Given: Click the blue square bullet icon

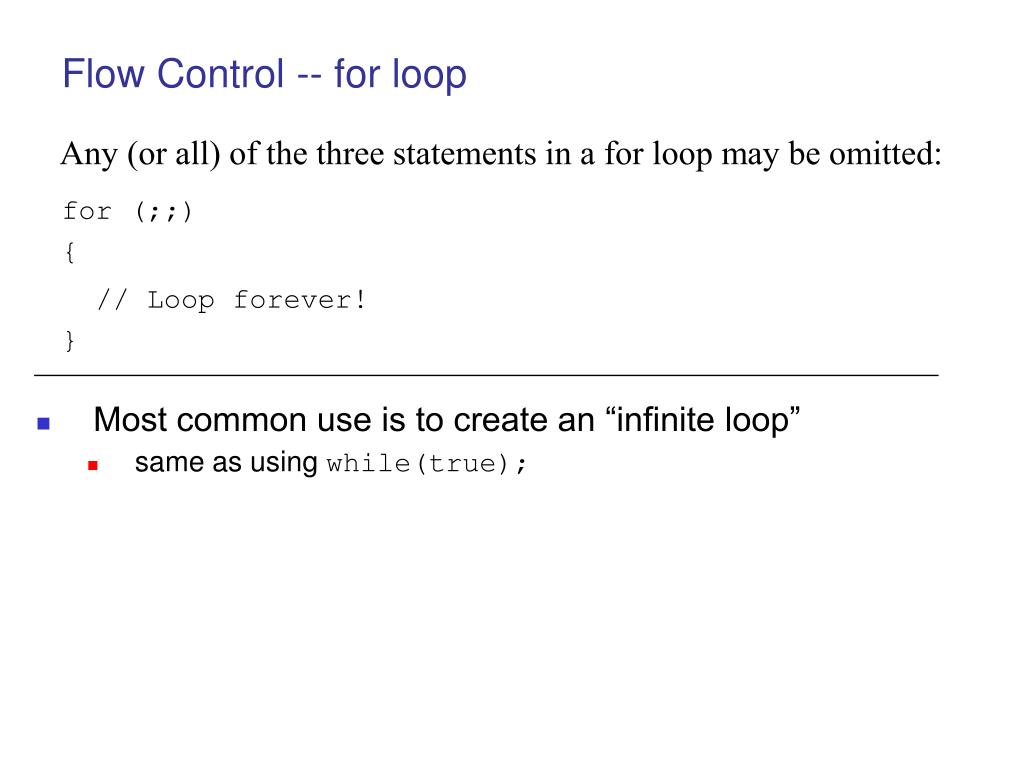Looking at the screenshot, I should tap(44, 424).
